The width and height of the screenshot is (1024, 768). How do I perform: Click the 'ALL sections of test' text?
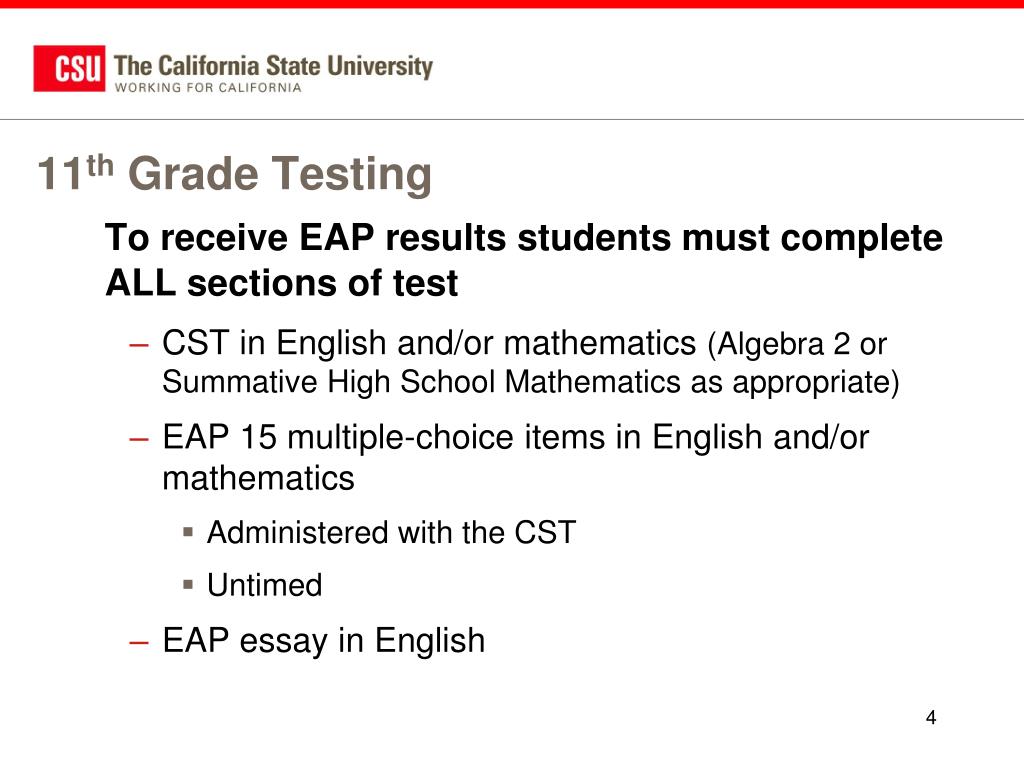[281, 283]
